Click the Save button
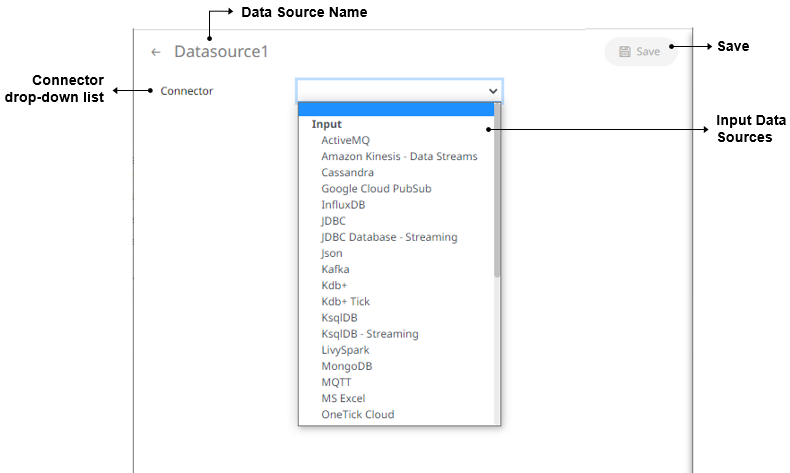The height and width of the screenshot is (473, 790). click(x=640, y=52)
